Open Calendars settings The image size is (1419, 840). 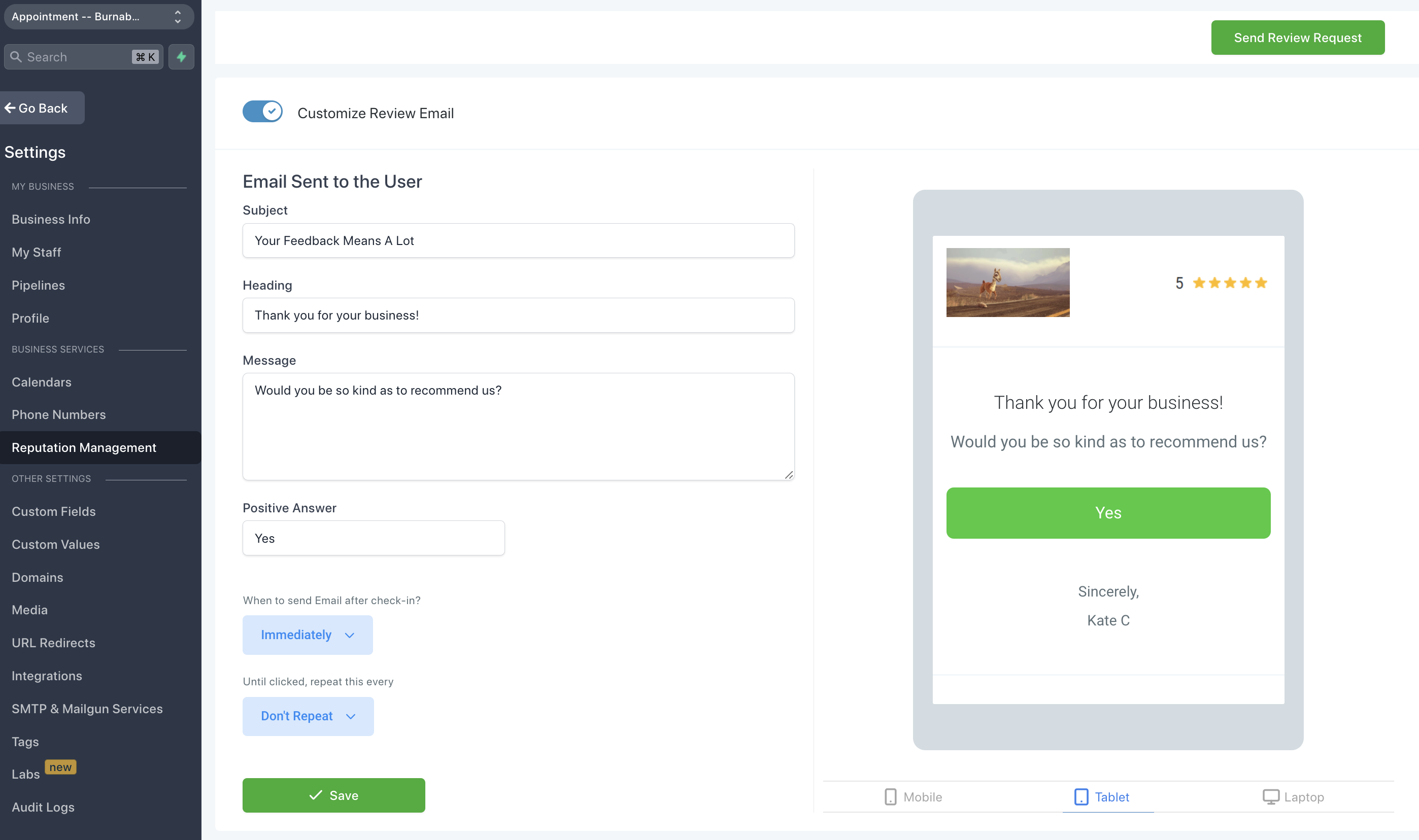(x=42, y=382)
